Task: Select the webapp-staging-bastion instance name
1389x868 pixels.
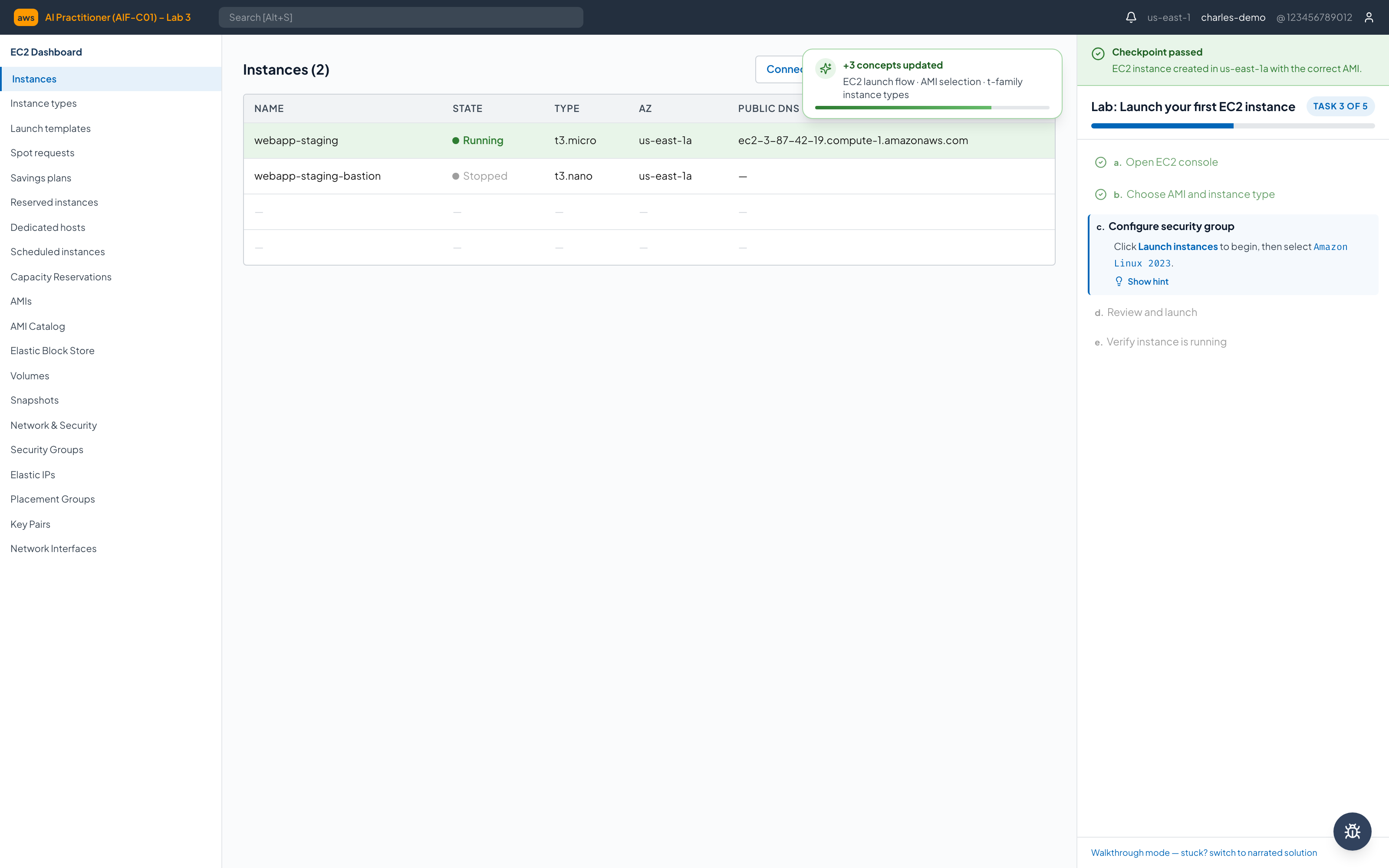Action: pos(317,176)
